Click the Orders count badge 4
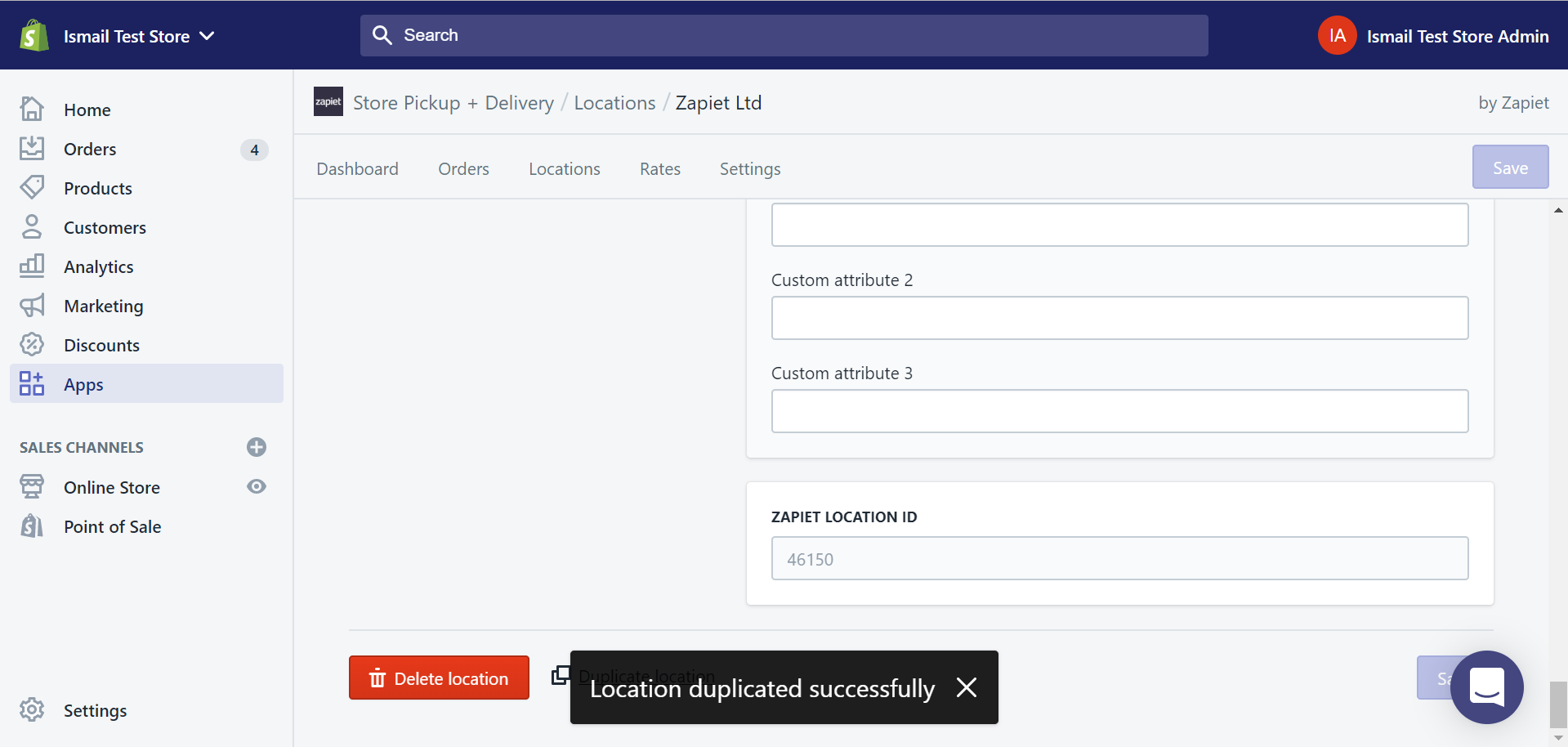1568x747 pixels. pyautogui.click(x=254, y=150)
